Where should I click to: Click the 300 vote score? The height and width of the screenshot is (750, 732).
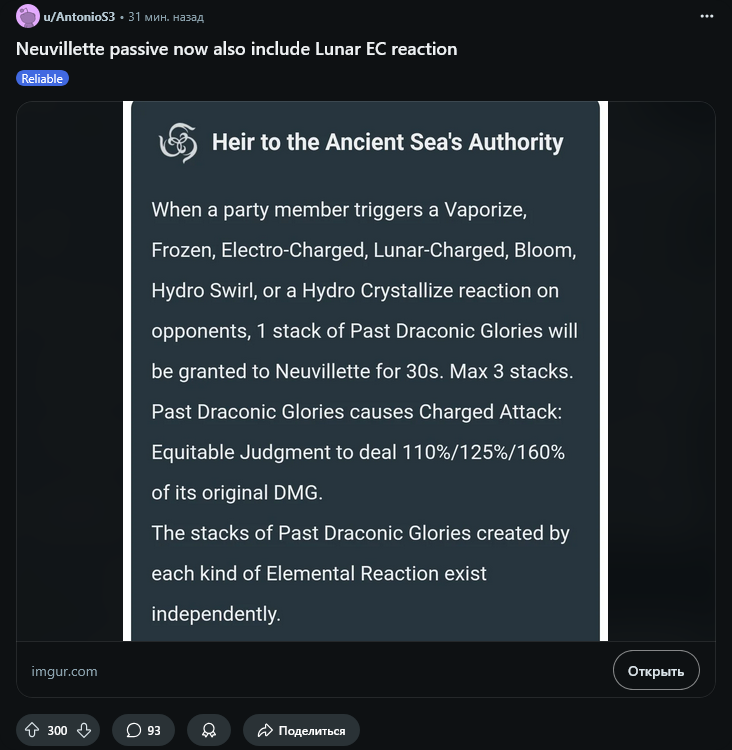58,731
